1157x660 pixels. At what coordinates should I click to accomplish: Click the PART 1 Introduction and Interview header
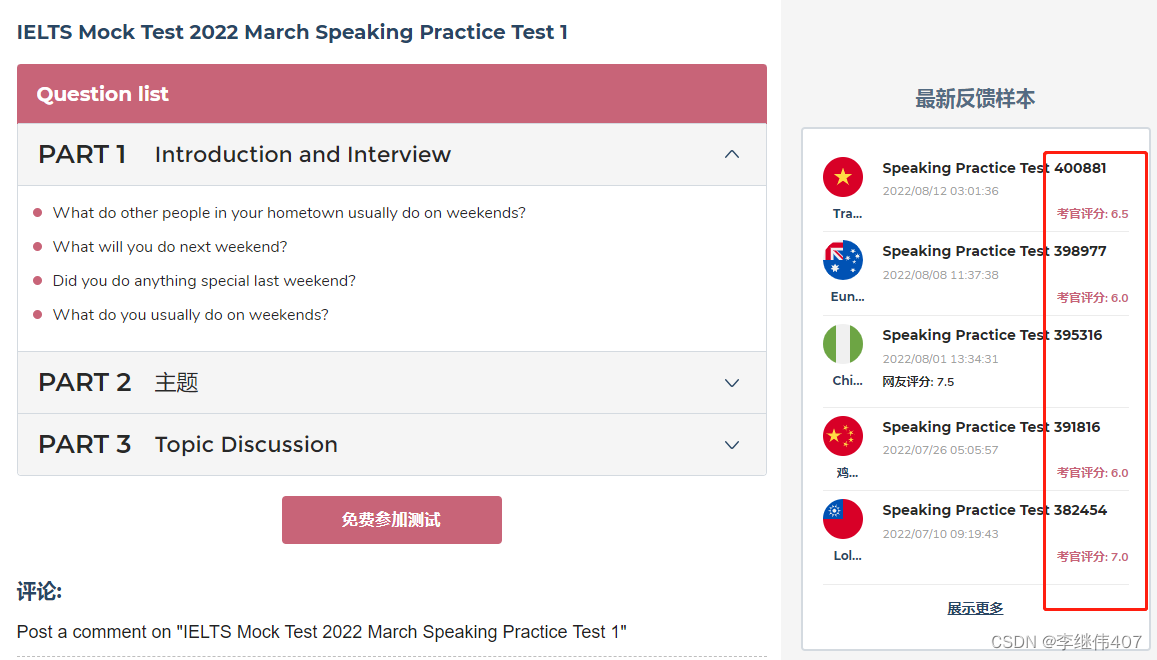[x=392, y=154]
